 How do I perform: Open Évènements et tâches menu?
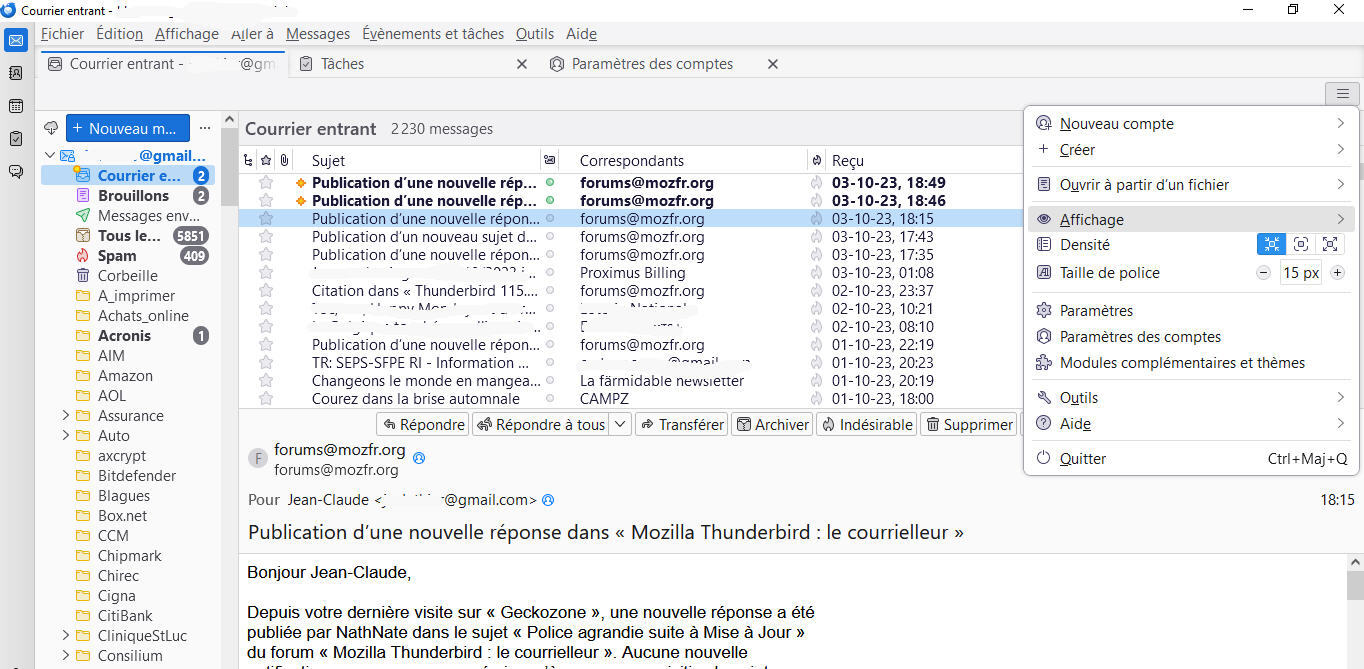point(433,33)
